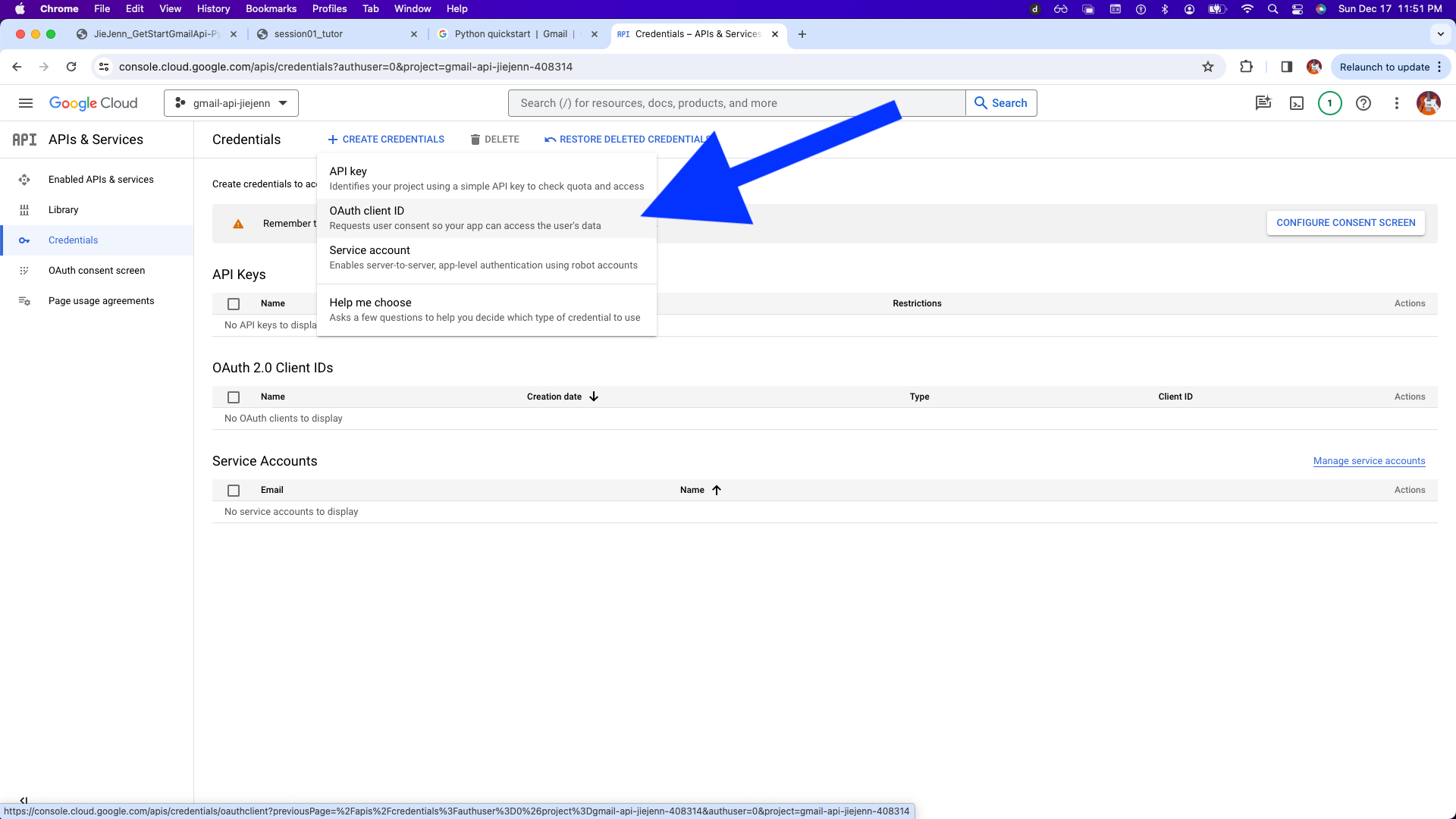Check the Service Accounts select-all checkbox

[x=234, y=491]
